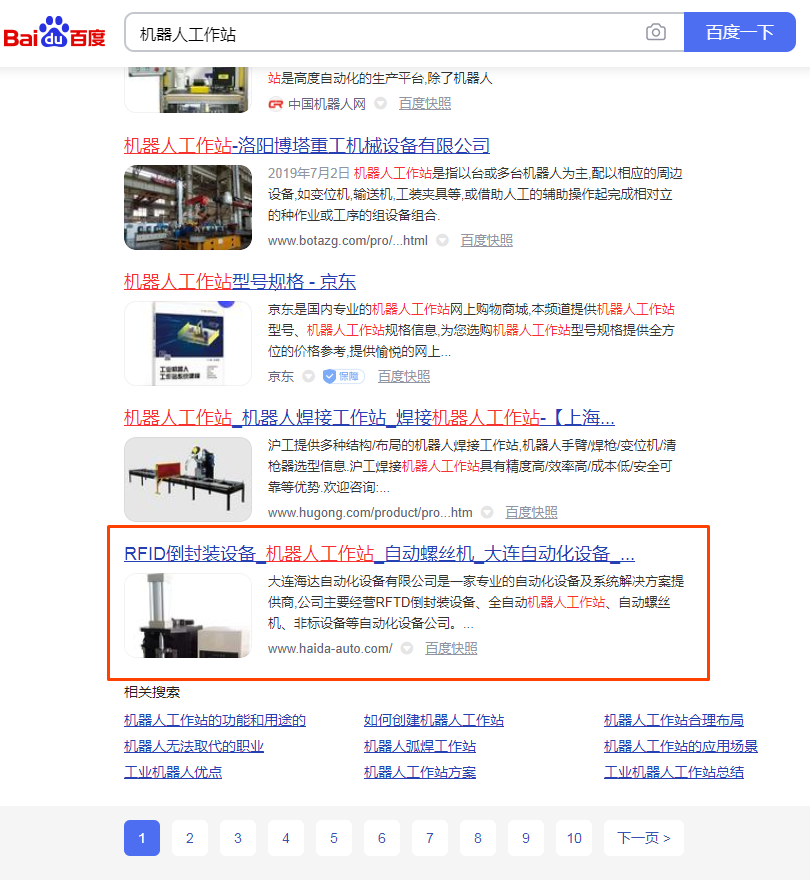Click the www.haida-auto.com/ URL
Screen dimensions: 810x880
pos(330,649)
